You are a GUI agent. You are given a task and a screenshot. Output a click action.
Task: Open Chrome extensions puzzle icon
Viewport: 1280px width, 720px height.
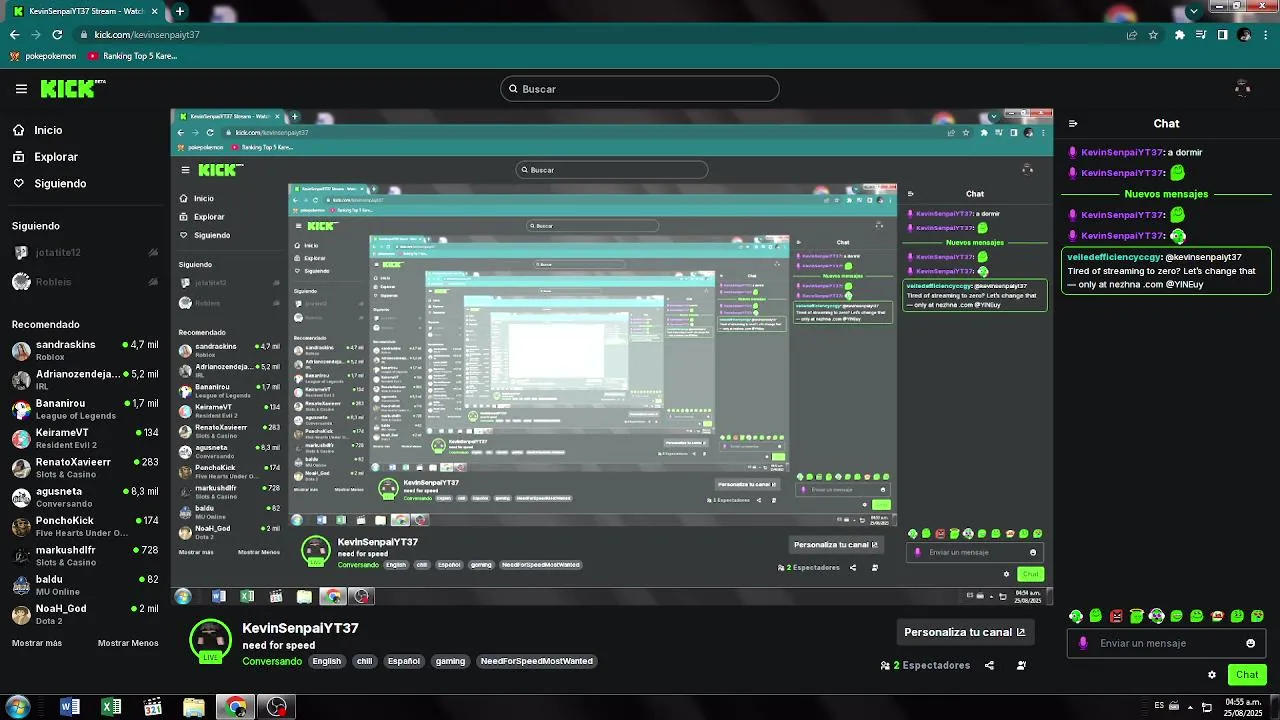coord(1180,35)
